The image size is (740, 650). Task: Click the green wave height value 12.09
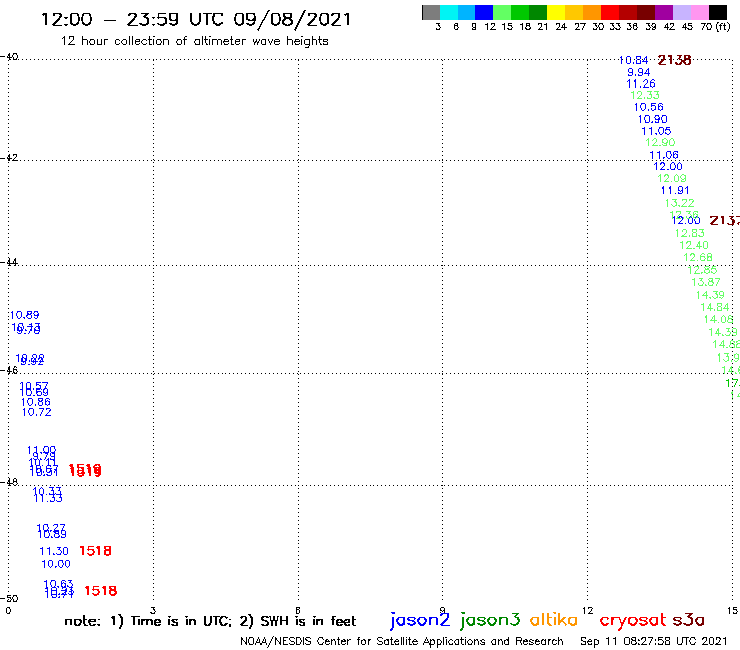[672, 178]
